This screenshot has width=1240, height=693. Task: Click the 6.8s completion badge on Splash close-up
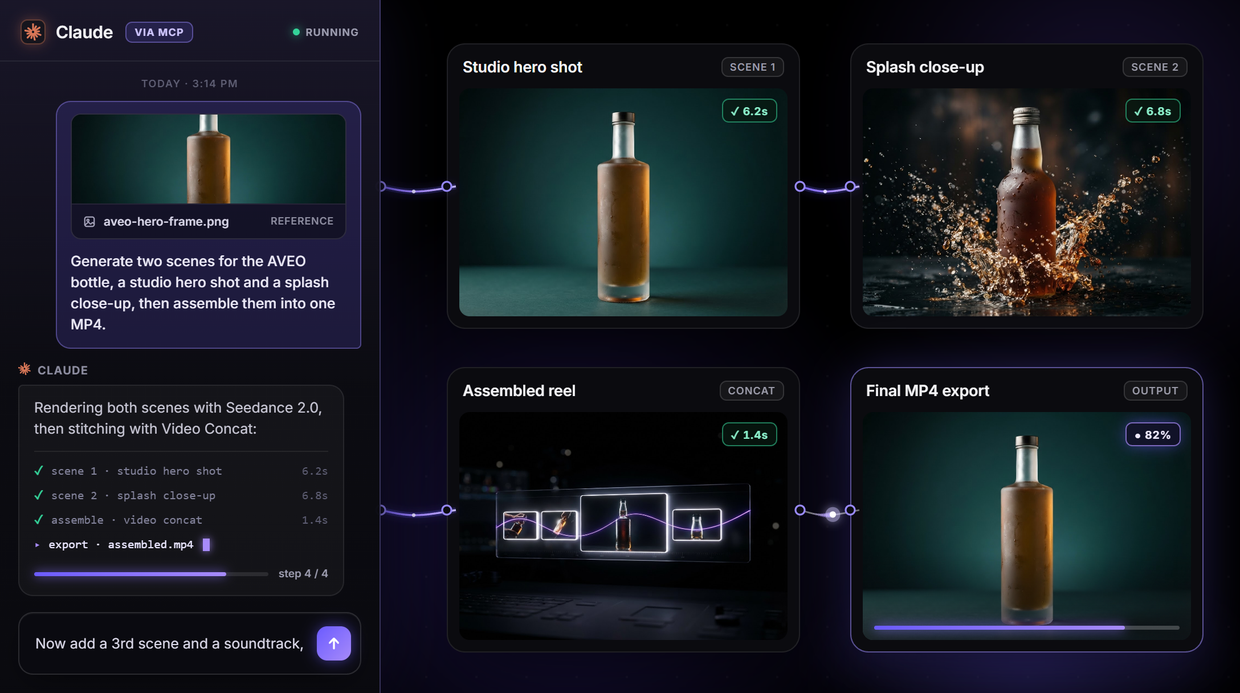point(1153,111)
